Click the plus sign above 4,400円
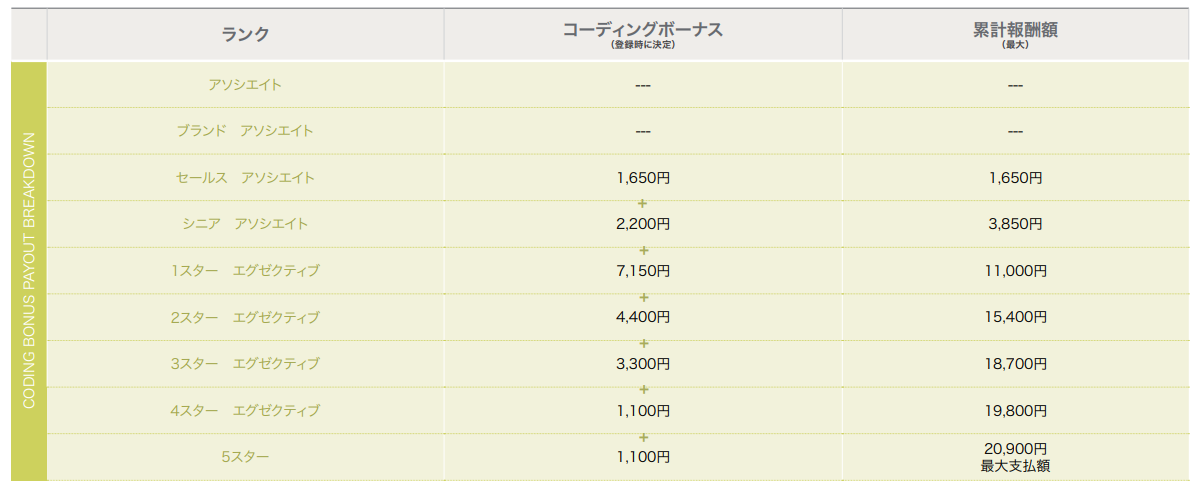This screenshot has height=495, width=1199. pyautogui.click(x=643, y=297)
